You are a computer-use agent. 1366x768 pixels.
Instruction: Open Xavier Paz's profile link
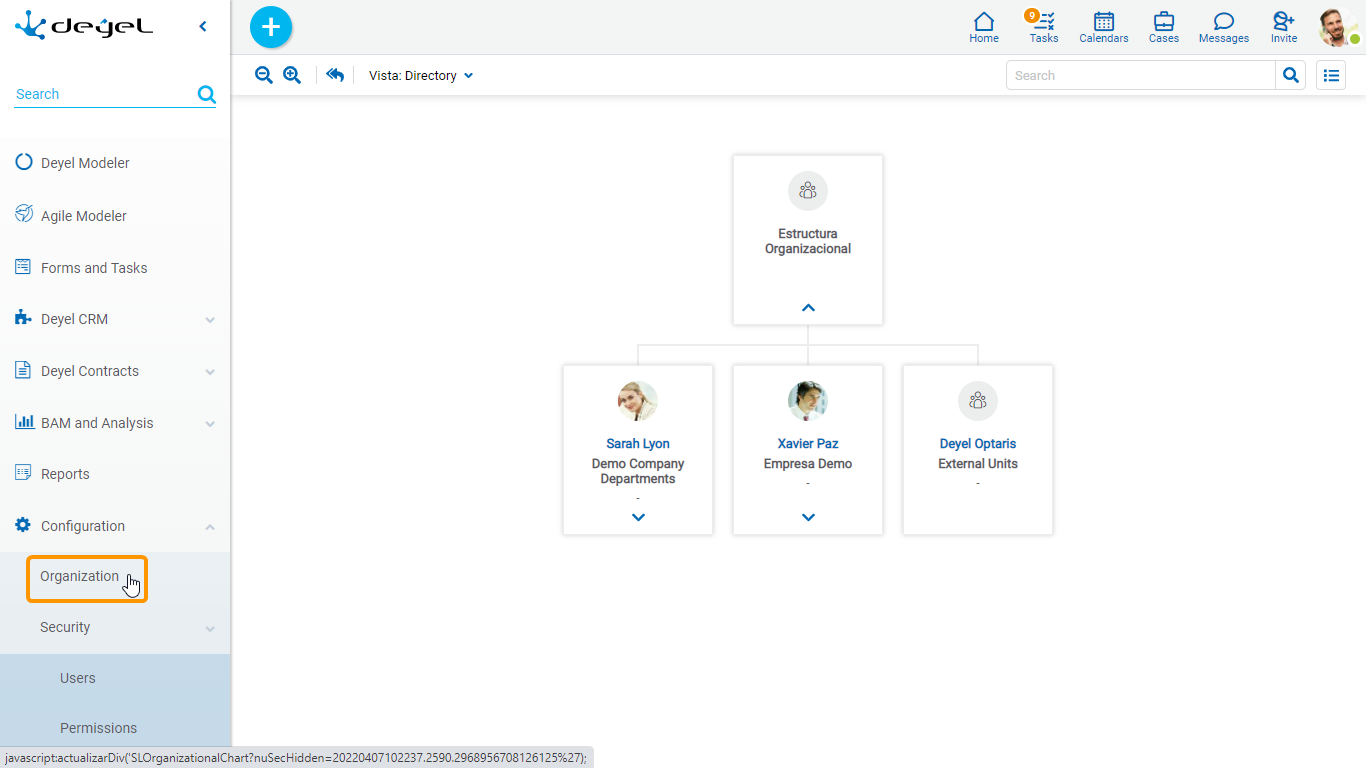[x=807, y=443]
